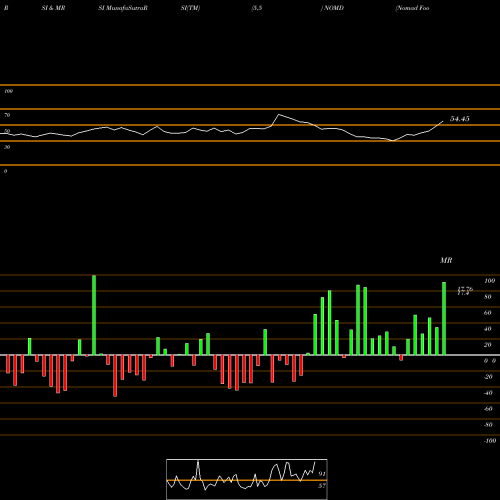Click the value 91 in the mini chart
The image size is (500, 500).
click(322, 473)
